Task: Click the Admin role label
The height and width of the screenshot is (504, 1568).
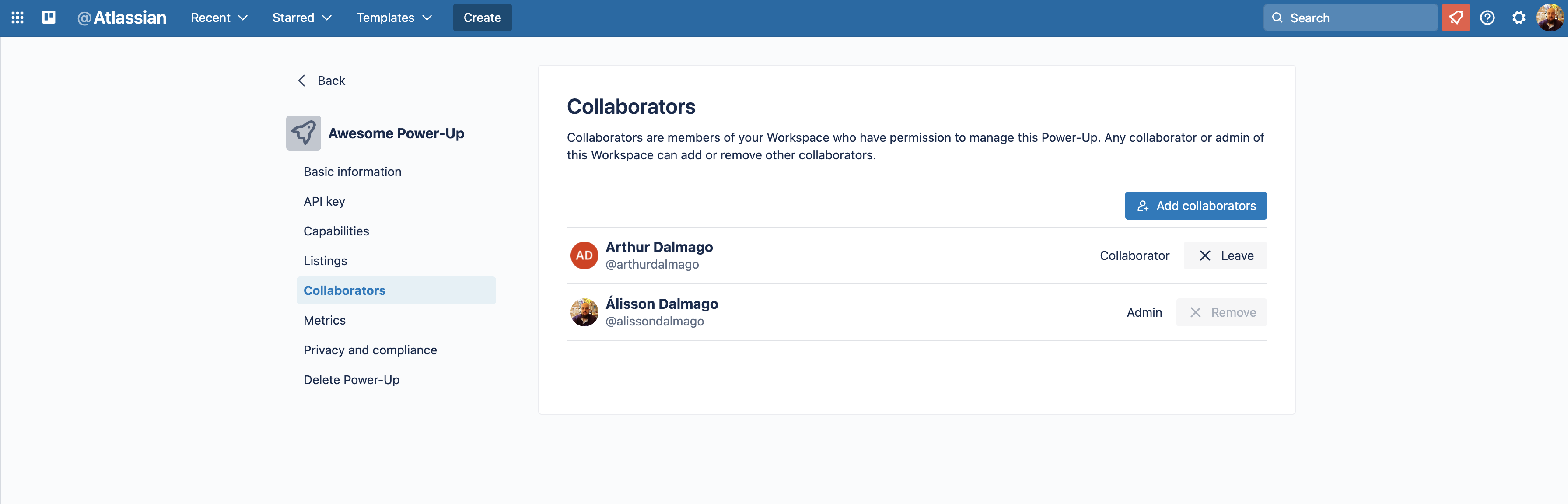Action: pyautogui.click(x=1144, y=312)
